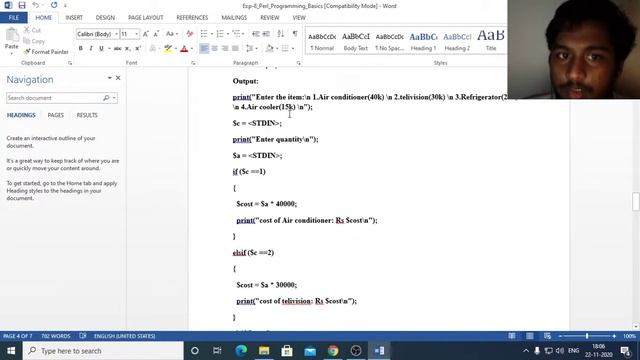Apply the Body Text style
This screenshot has height=360, width=640.
[x=356, y=41]
